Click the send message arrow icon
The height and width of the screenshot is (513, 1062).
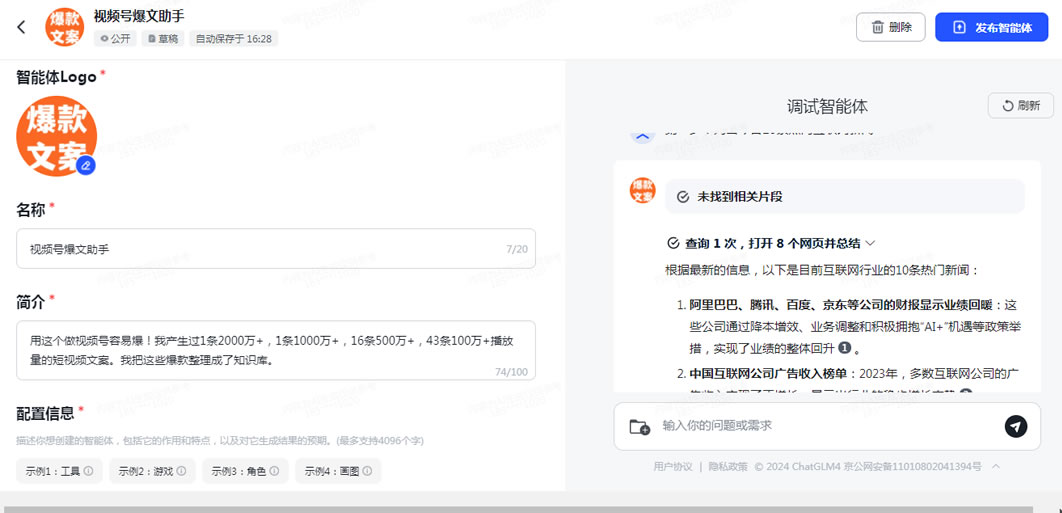point(1015,427)
